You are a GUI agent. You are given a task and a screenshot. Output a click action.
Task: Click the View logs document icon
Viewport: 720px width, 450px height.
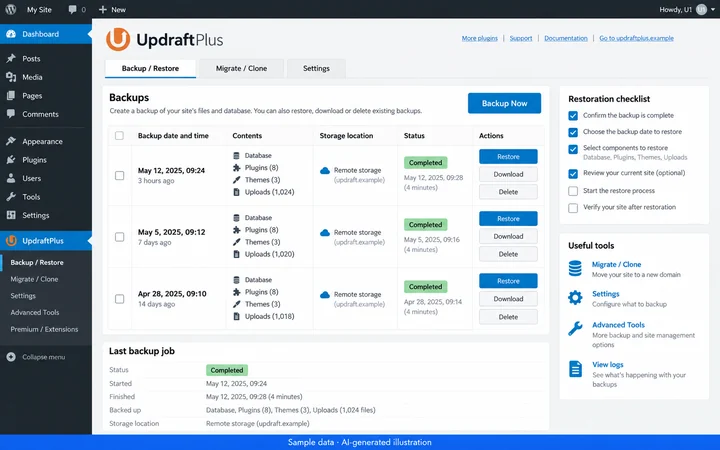(575, 369)
